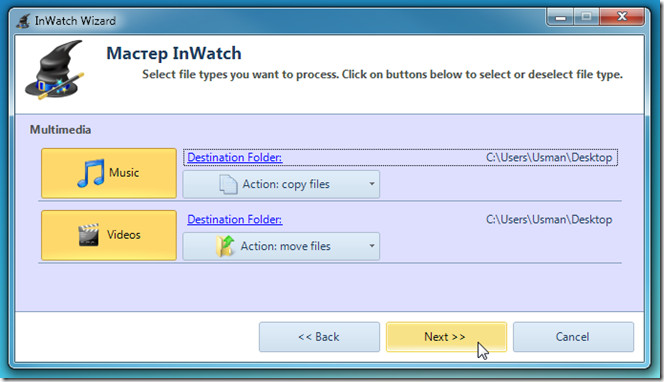664x382 pixels.
Task: Return with the << Back button
Action: [x=319, y=337]
